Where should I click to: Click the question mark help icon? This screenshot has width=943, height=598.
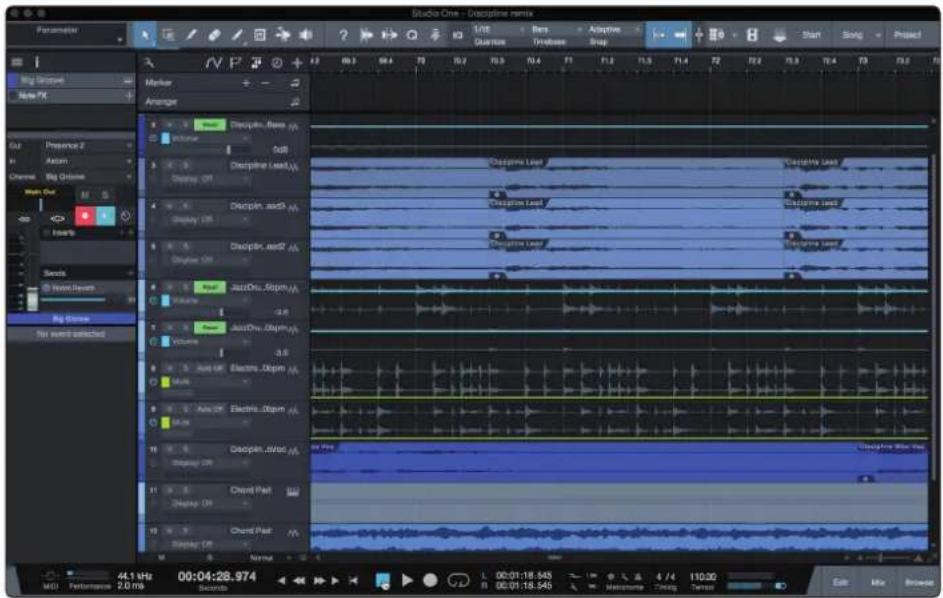343,35
